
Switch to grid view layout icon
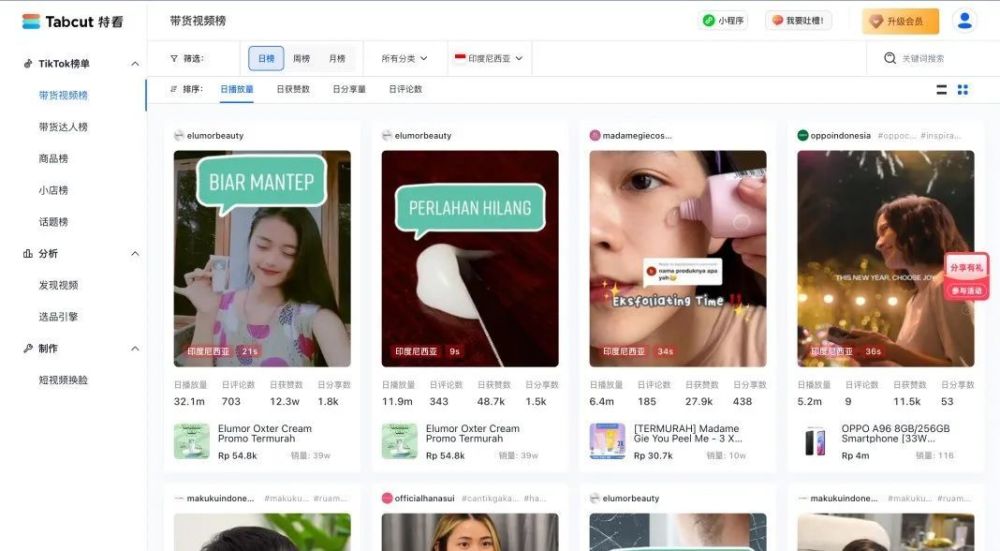pos(963,89)
